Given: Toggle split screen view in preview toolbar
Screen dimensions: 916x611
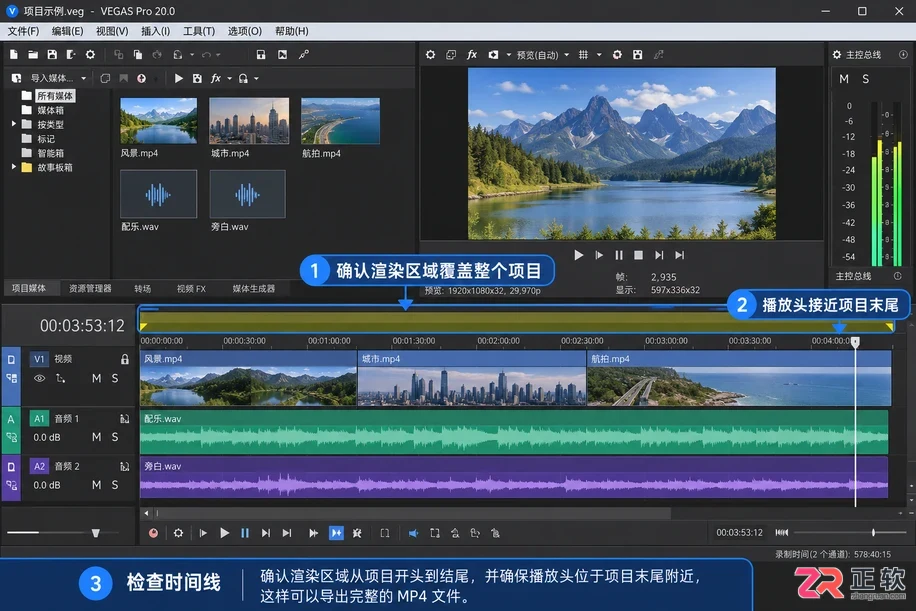Looking at the screenshot, I should [494, 54].
